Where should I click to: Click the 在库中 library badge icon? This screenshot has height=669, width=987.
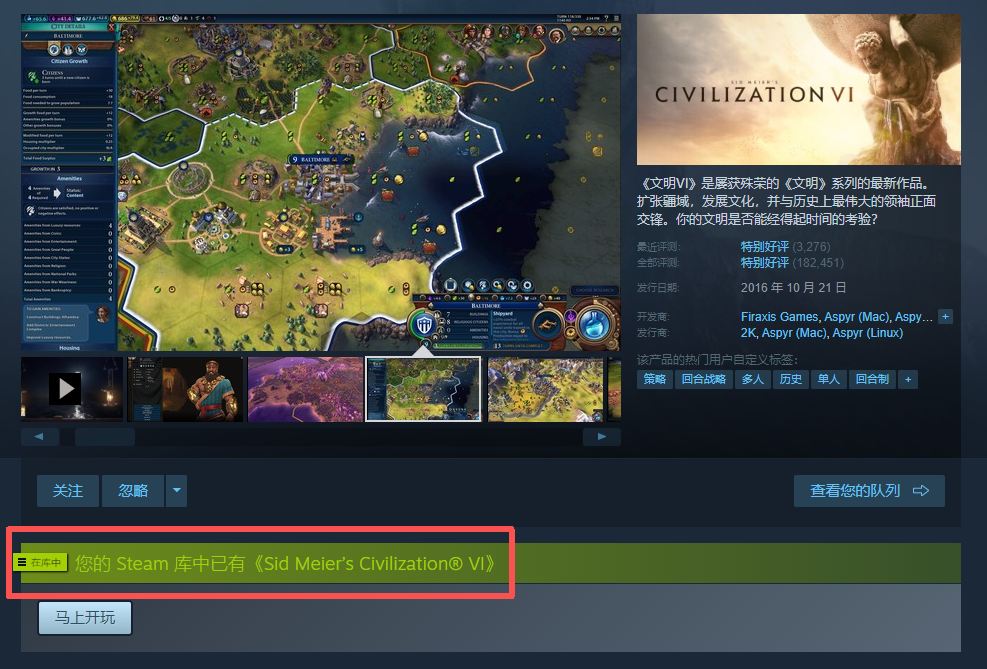pyautogui.click(x=40, y=563)
